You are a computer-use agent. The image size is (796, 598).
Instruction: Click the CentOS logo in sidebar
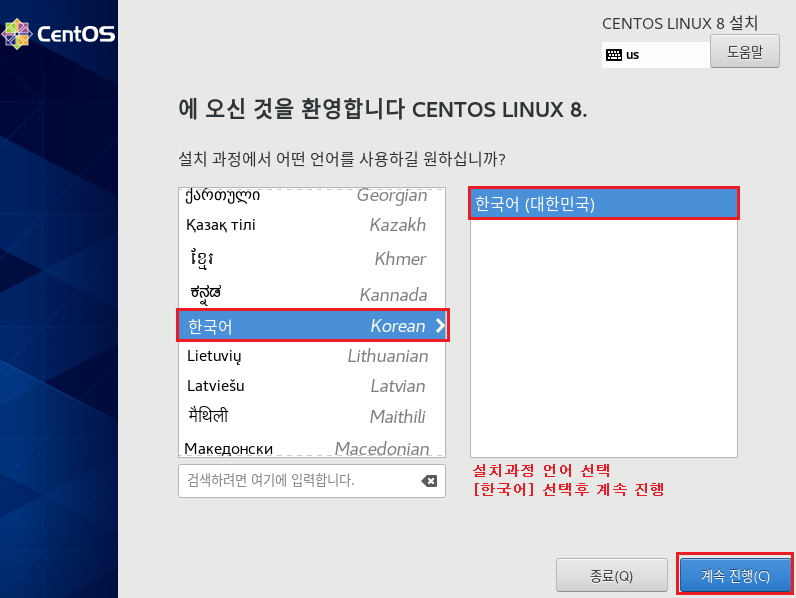pyautogui.click(x=58, y=34)
